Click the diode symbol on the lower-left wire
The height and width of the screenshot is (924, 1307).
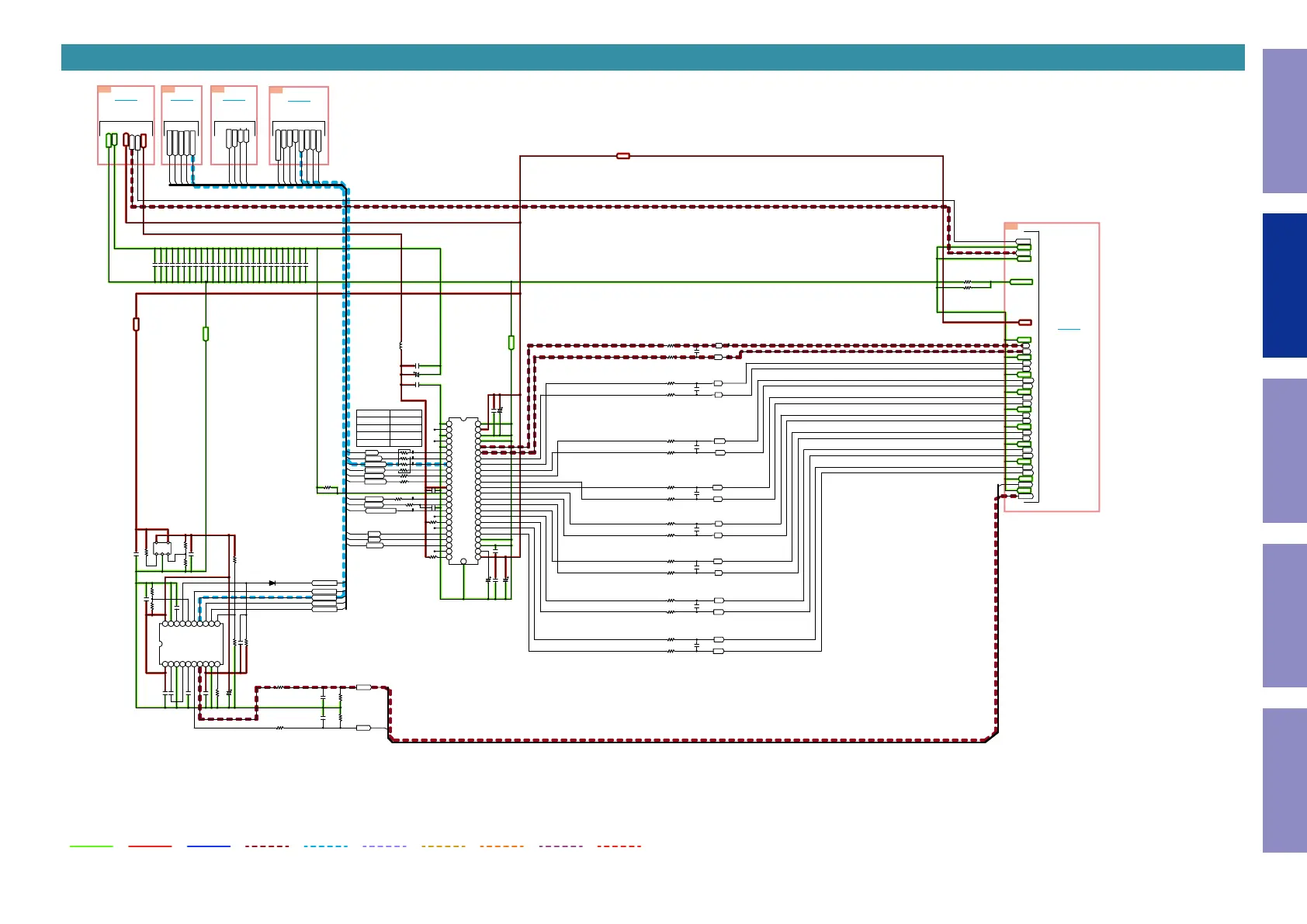272,583
